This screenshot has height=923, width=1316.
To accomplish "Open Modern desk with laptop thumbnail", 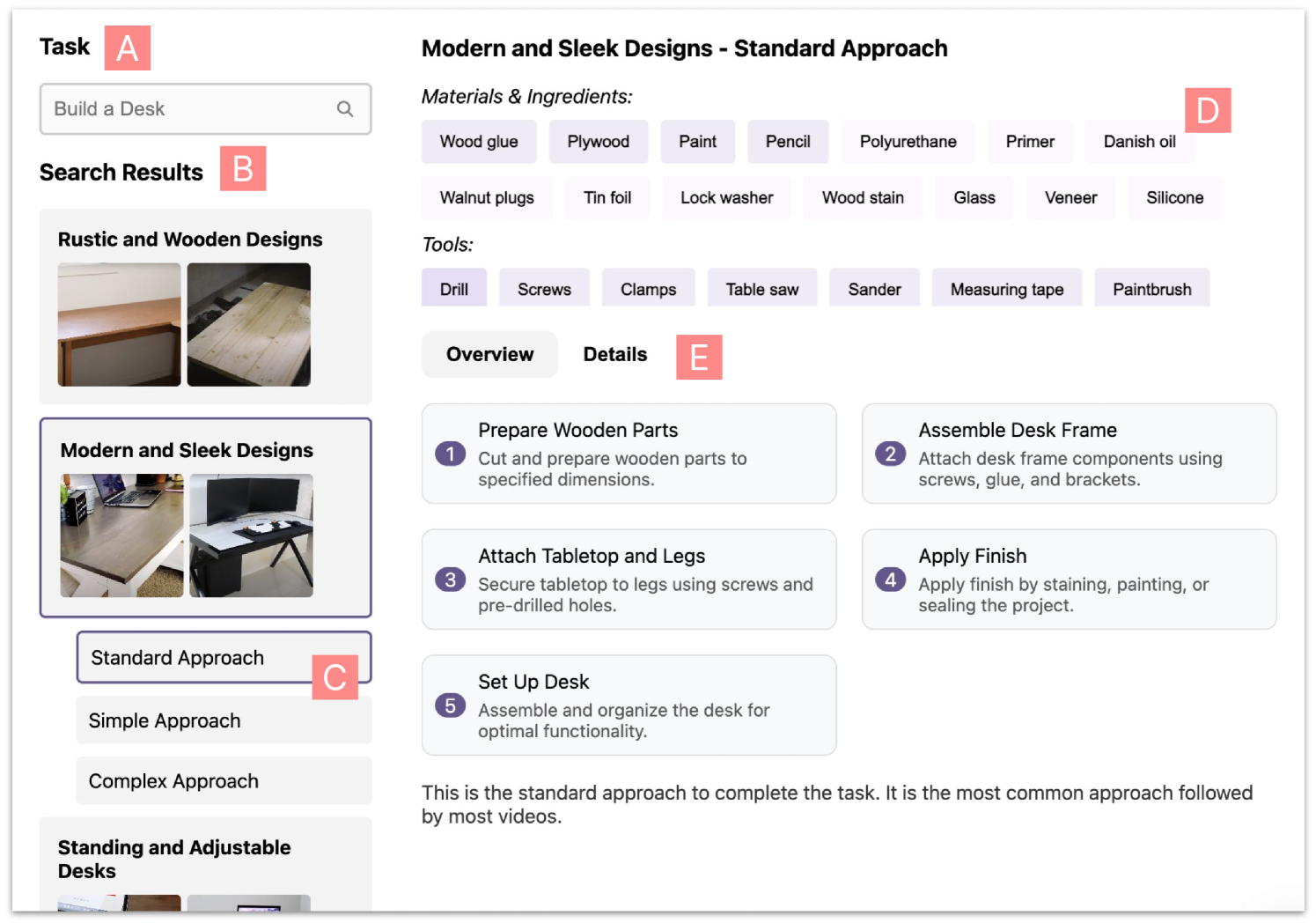I will tap(122, 535).
